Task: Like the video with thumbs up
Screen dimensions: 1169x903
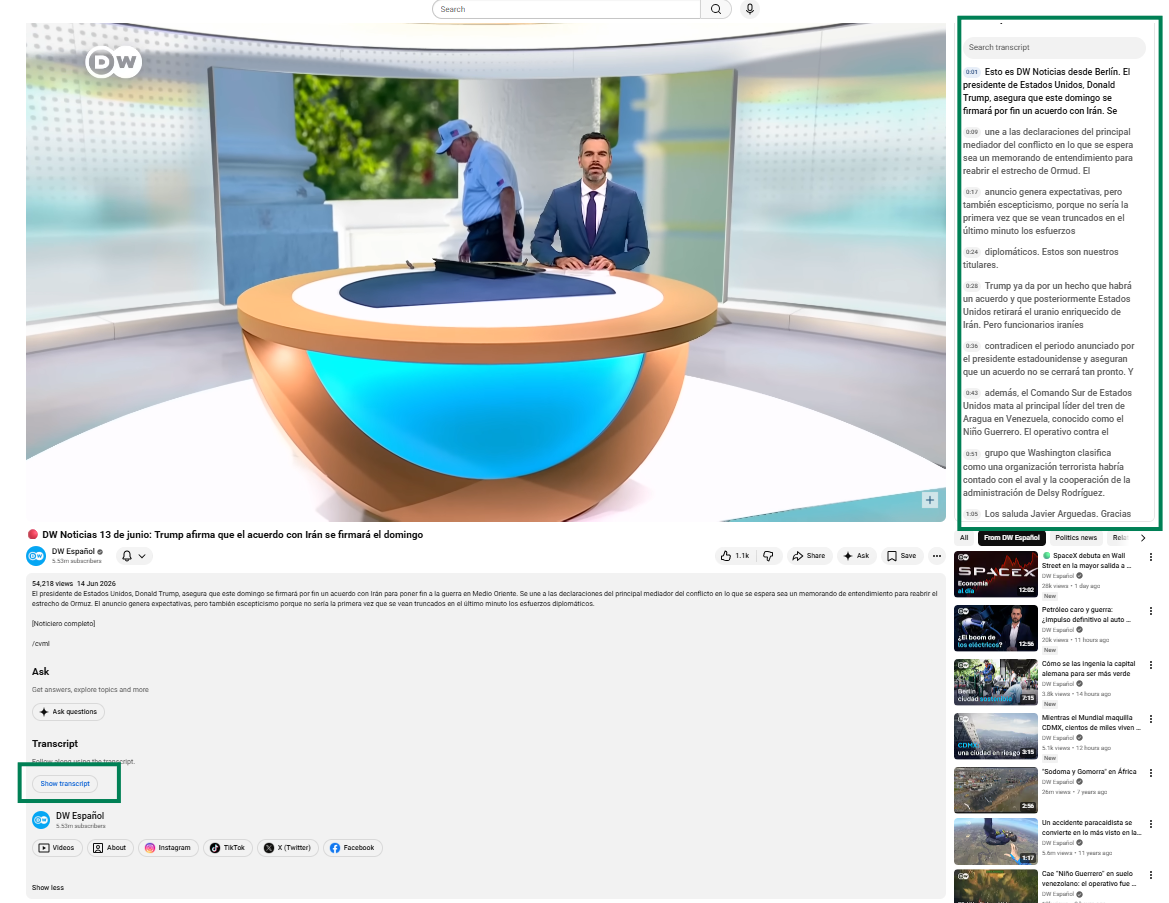Action: (x=735, y=556)
